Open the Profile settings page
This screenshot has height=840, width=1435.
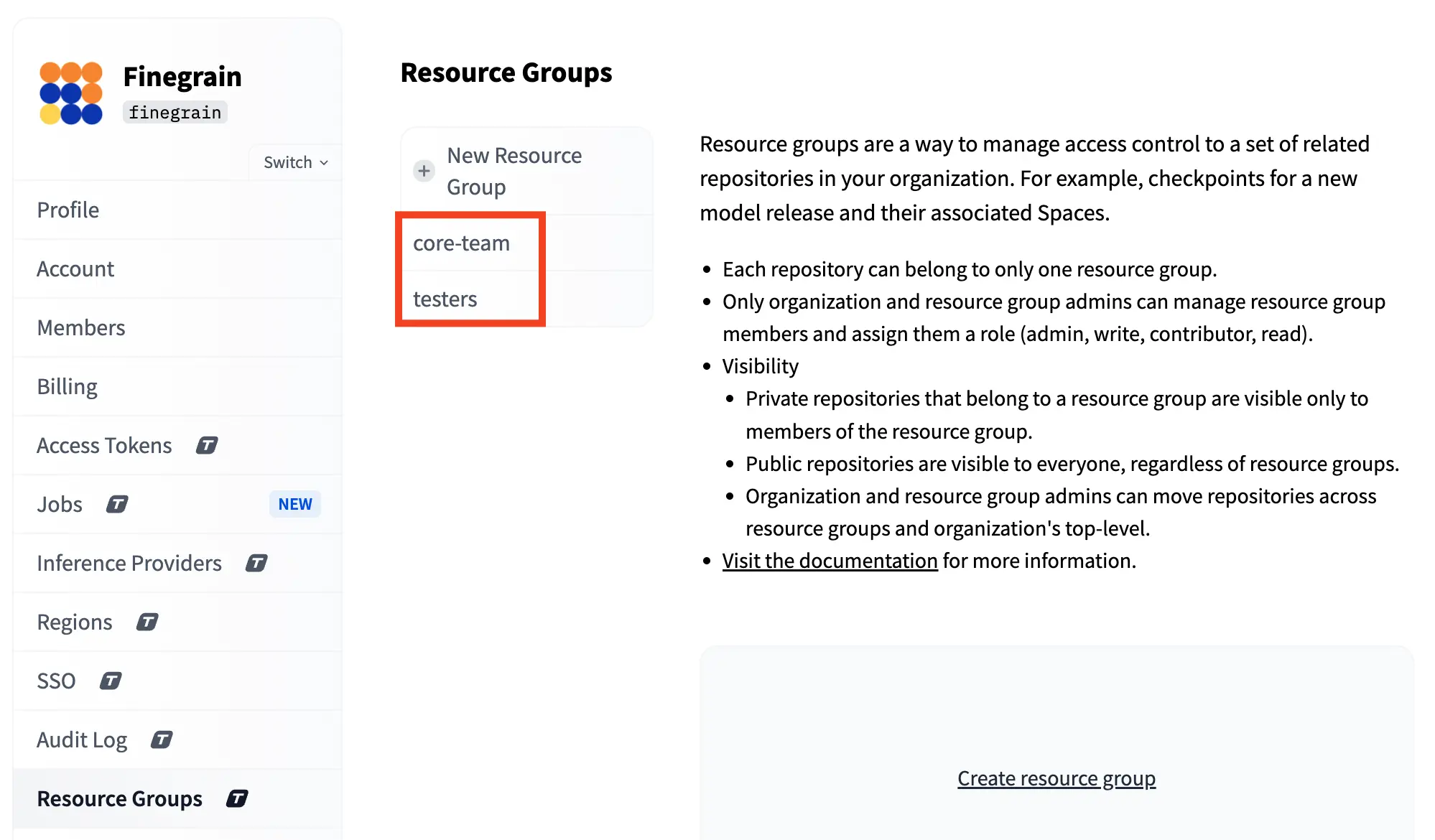tap(68, 210)
